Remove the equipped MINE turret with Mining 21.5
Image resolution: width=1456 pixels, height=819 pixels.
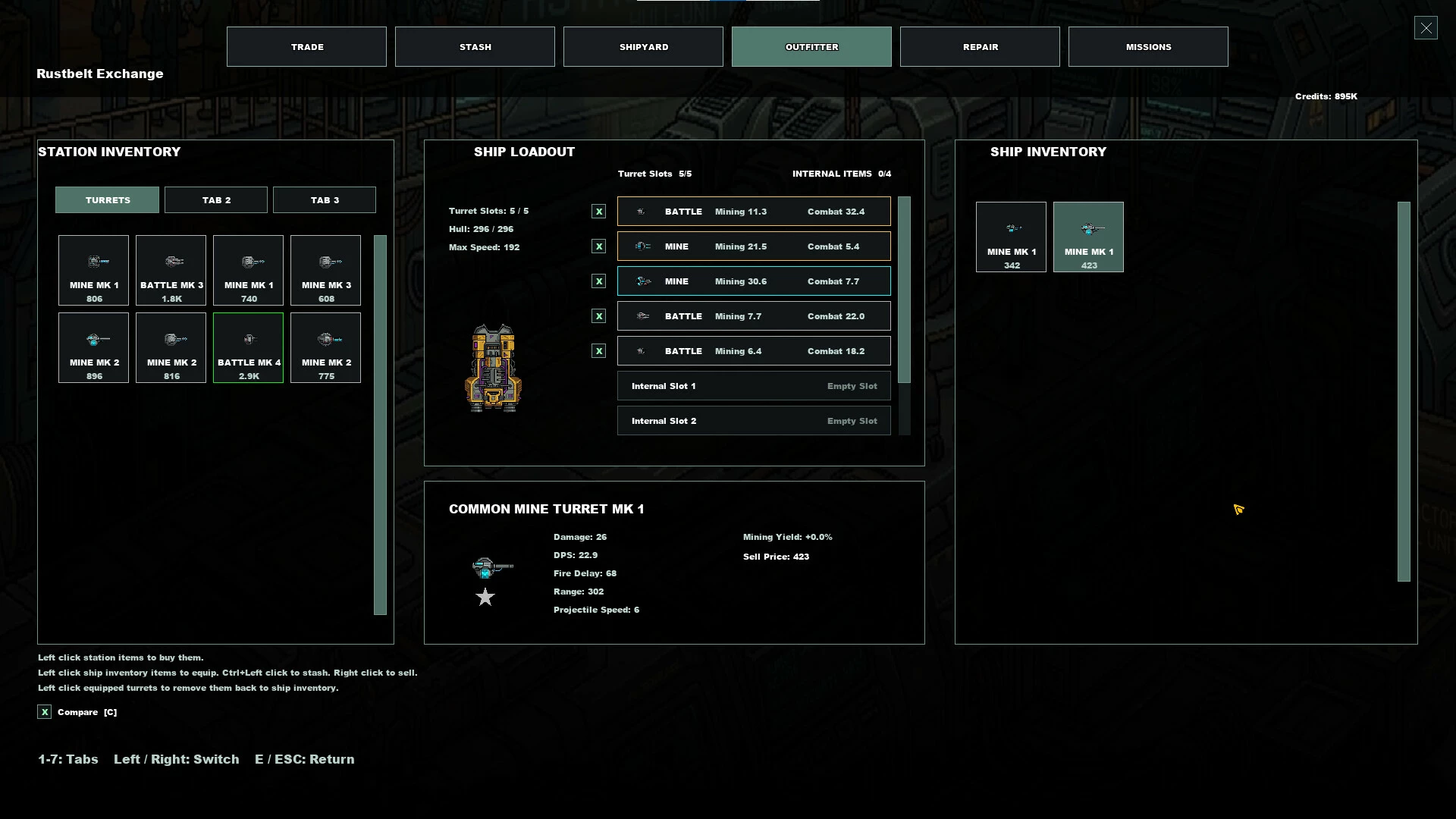coord(754,246)
